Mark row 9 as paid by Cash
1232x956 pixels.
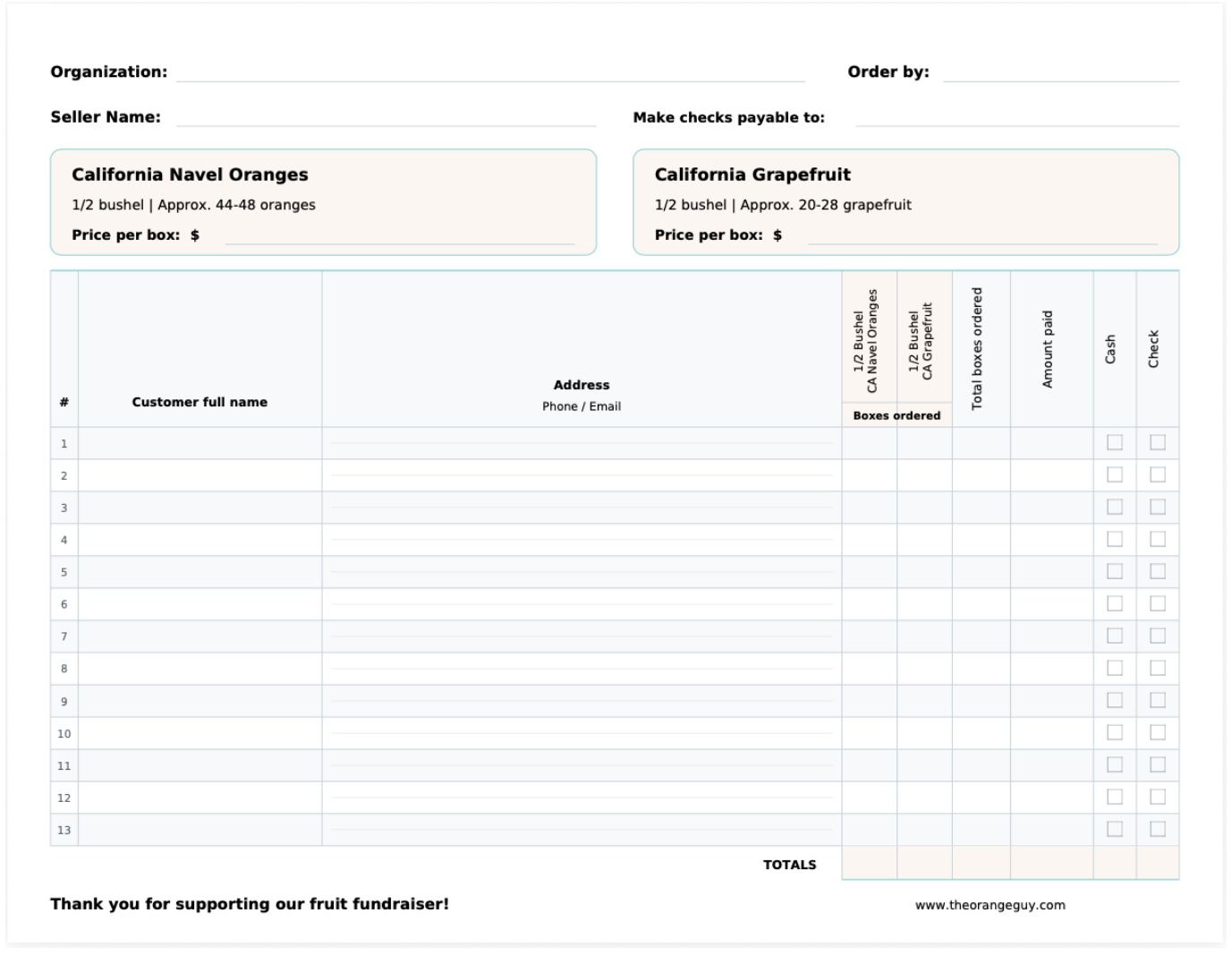click(1114, 700)
